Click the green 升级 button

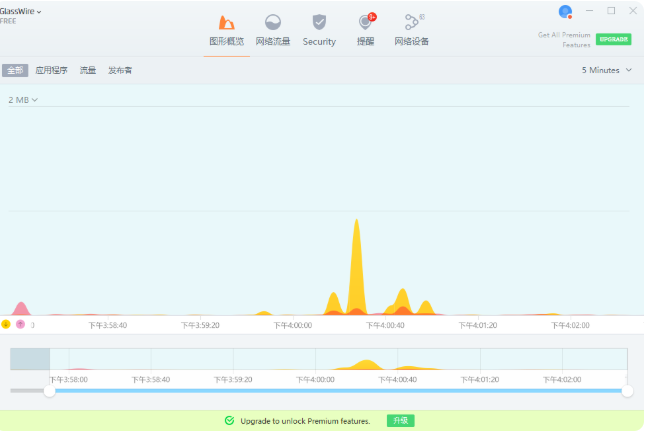pos(400,421)
